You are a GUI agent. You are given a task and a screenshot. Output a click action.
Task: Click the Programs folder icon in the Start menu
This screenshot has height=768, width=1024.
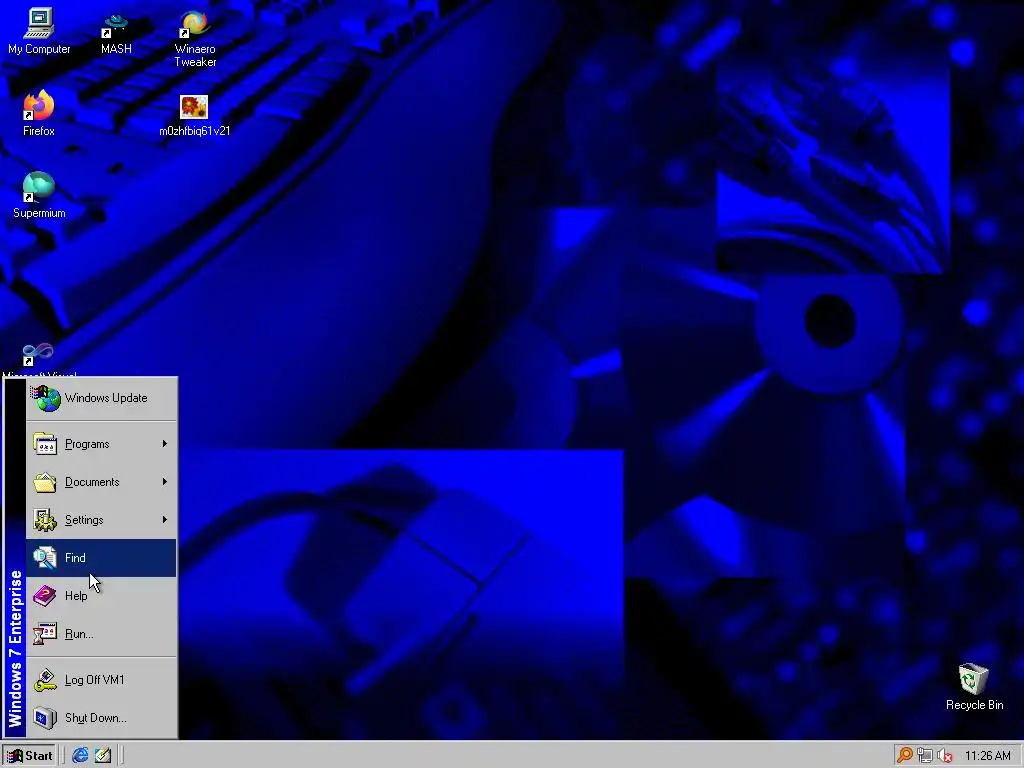click(45, 444)
